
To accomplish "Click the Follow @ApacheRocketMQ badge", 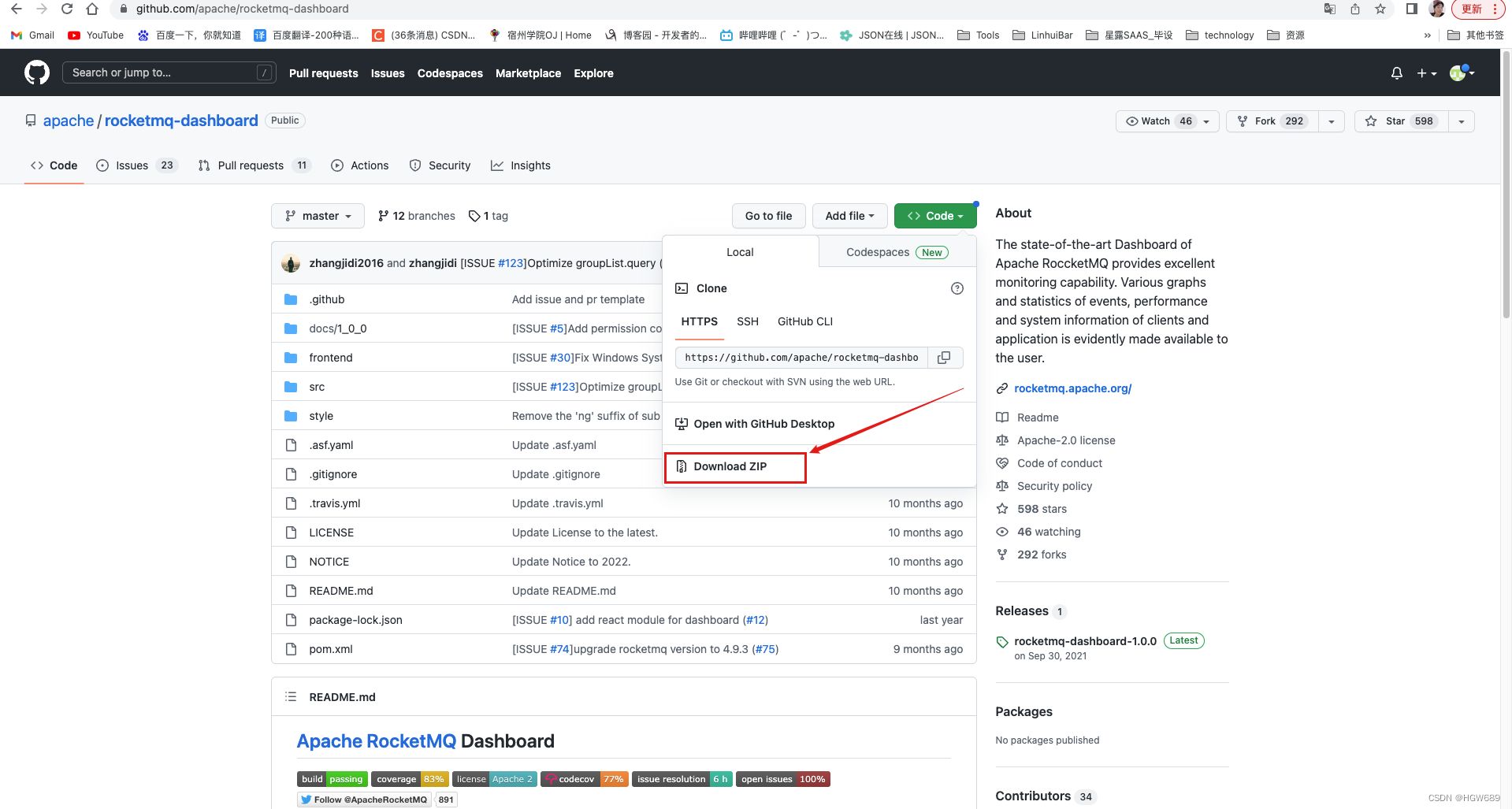I will click(x=364, y=800).
